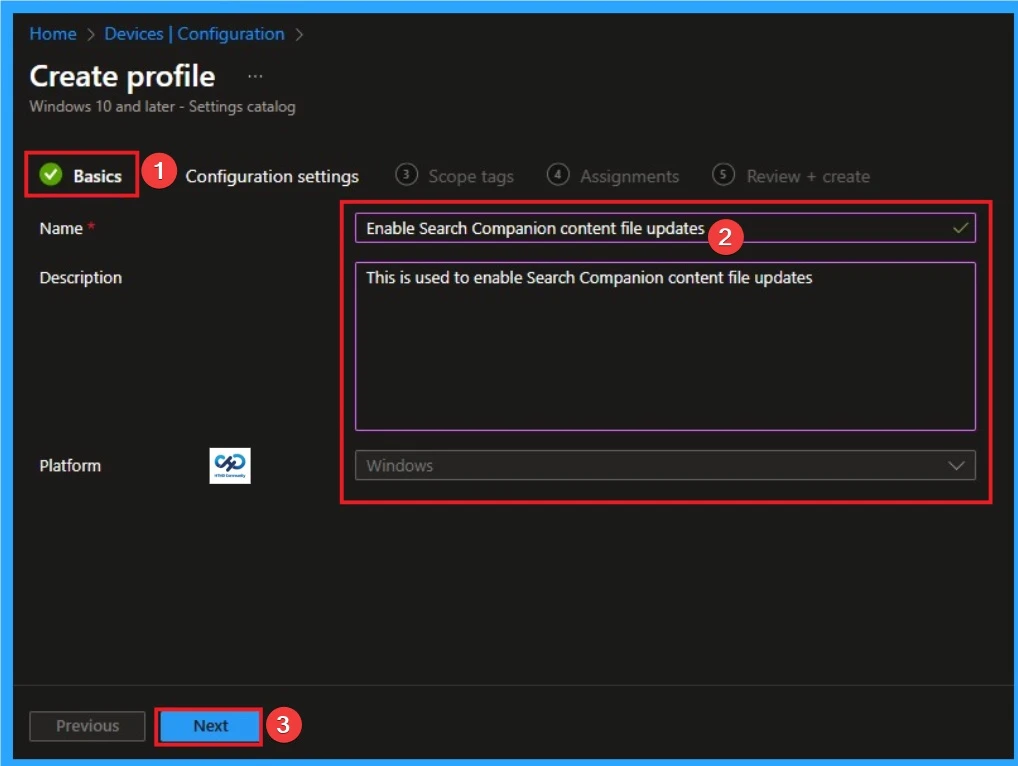Click the Previous button
The image size is (1018, 766).
pos(87,726)
